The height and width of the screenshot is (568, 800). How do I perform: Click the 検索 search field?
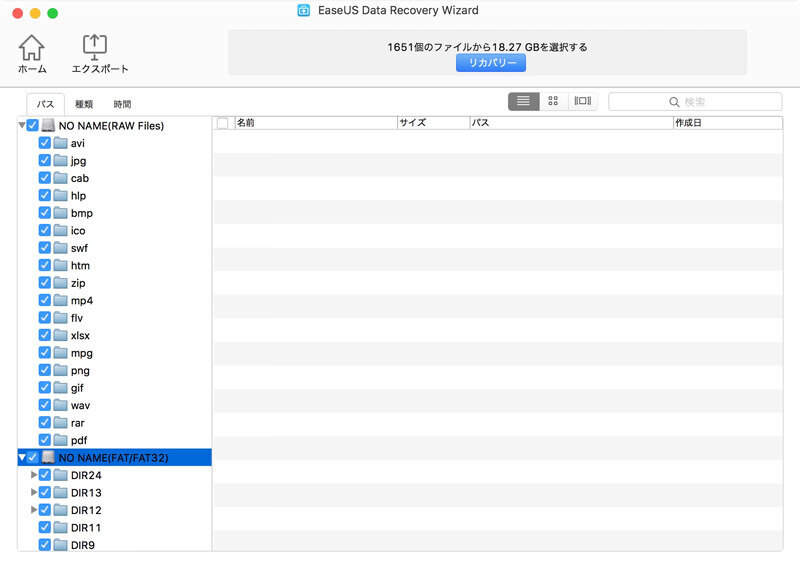tap(695, 102)
